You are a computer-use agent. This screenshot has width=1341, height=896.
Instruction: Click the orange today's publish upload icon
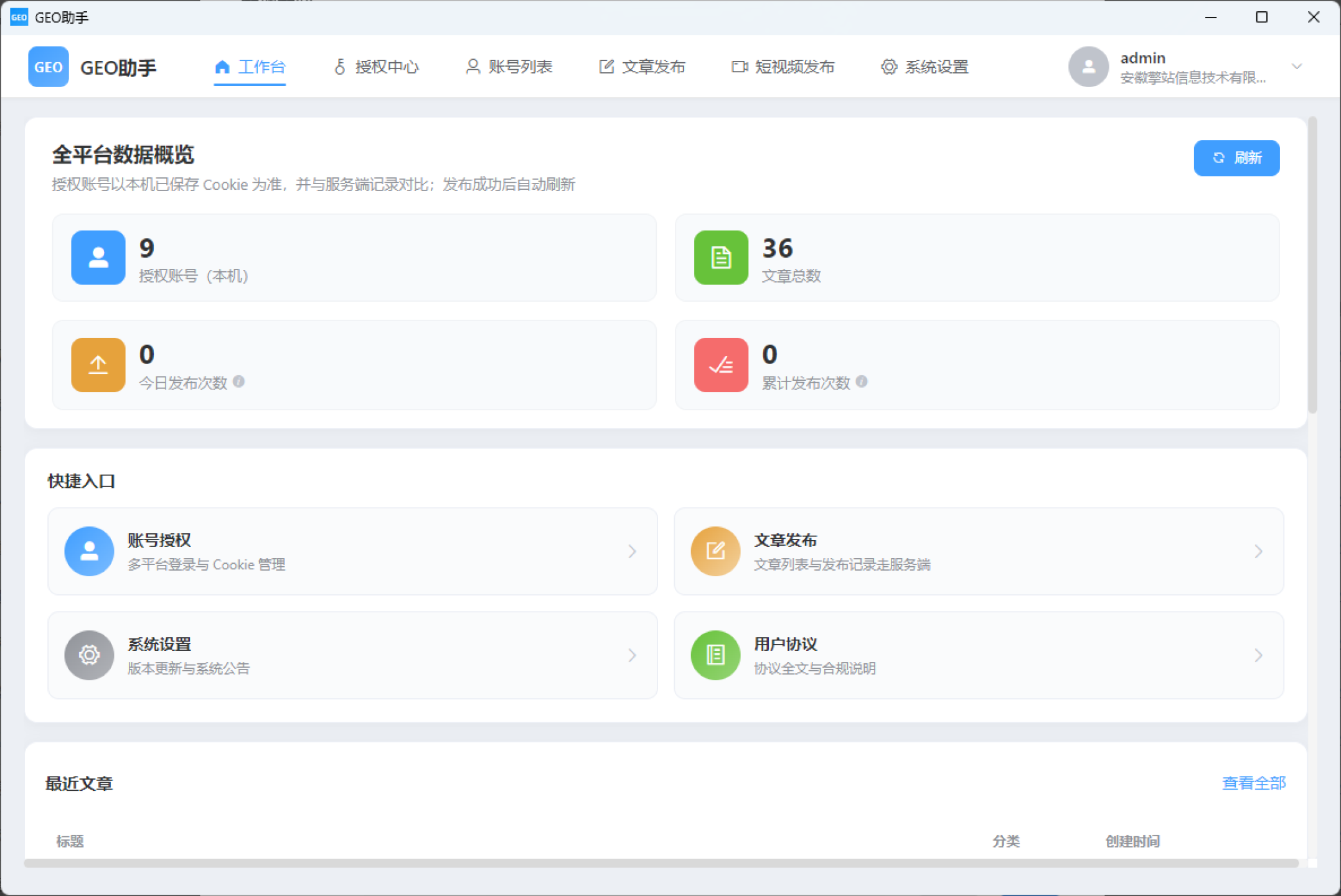98,365
